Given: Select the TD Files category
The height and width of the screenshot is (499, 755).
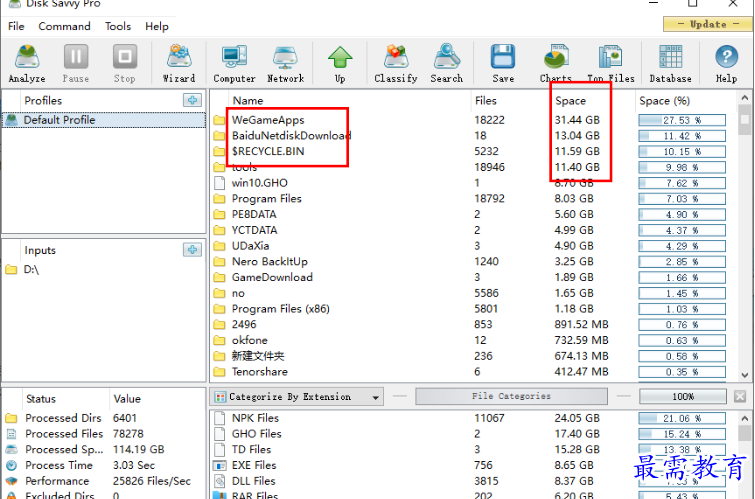Looking at the screenshot, I should tap(473, 449).
